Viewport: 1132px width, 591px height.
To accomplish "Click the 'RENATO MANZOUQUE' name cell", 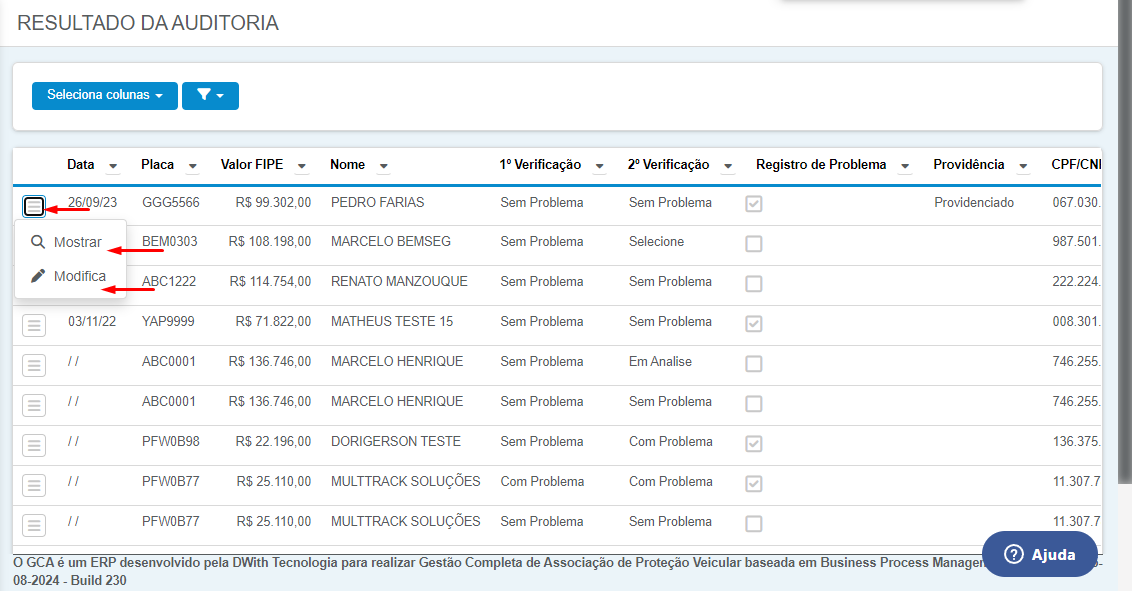I will 399,281.
